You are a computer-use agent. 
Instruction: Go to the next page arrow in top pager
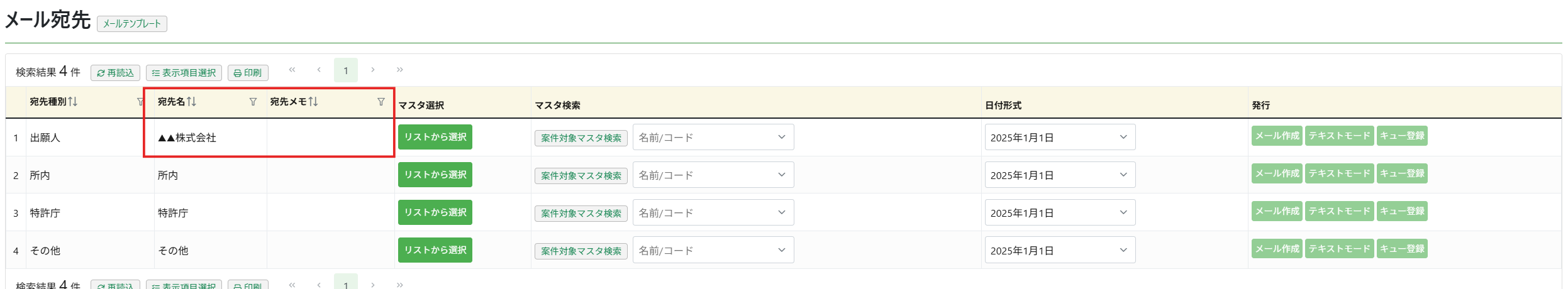coord(373,70)
